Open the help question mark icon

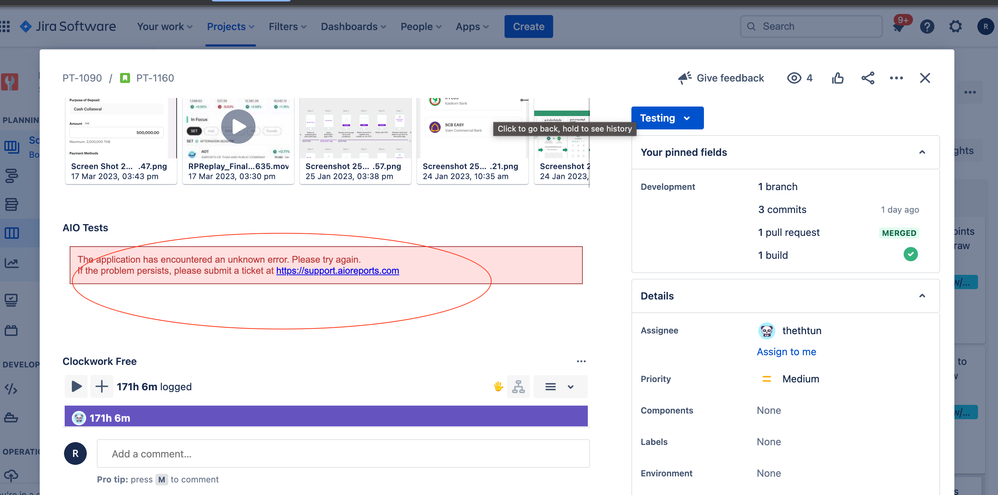[927, 27]
